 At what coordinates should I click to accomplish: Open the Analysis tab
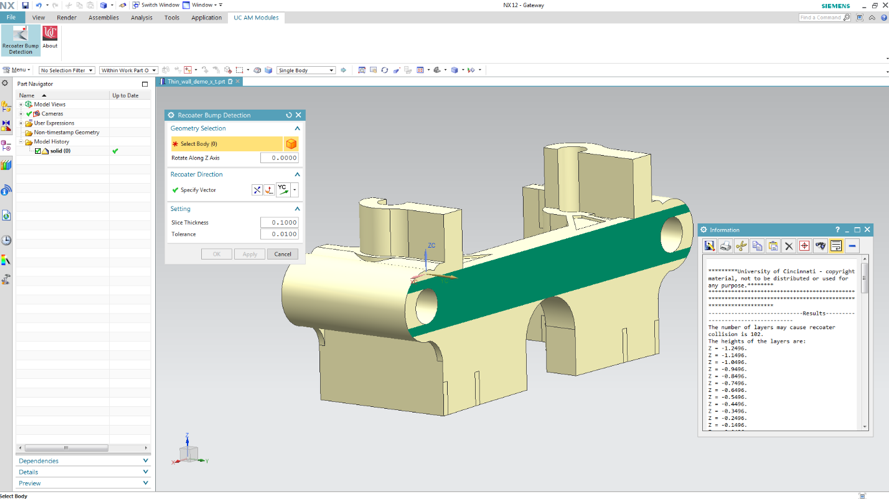pyautogui.click(x=142, y=18)
